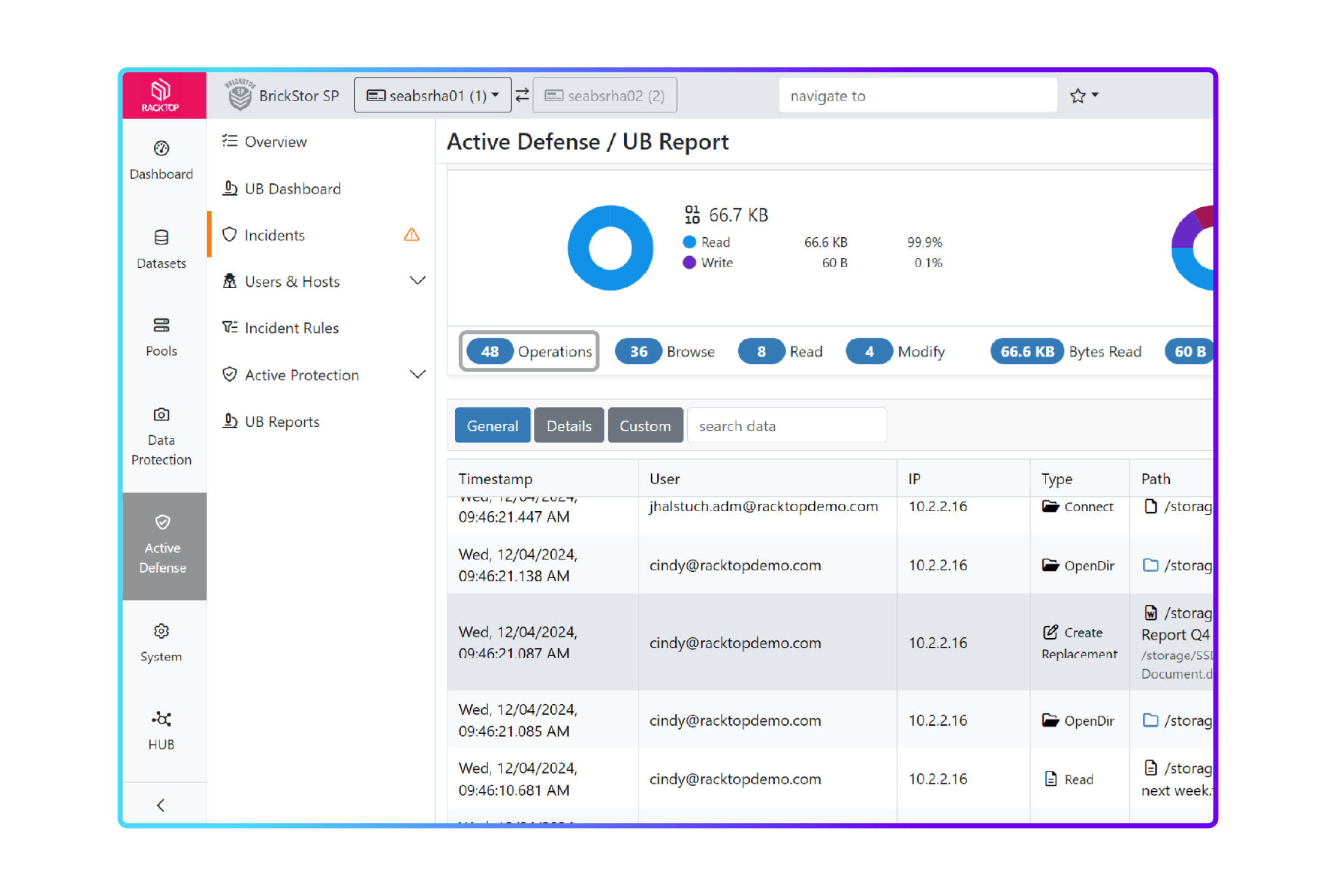The image size is (1336, 896).
Task: Click the navigate to field
Action: (x=918, y=96)
